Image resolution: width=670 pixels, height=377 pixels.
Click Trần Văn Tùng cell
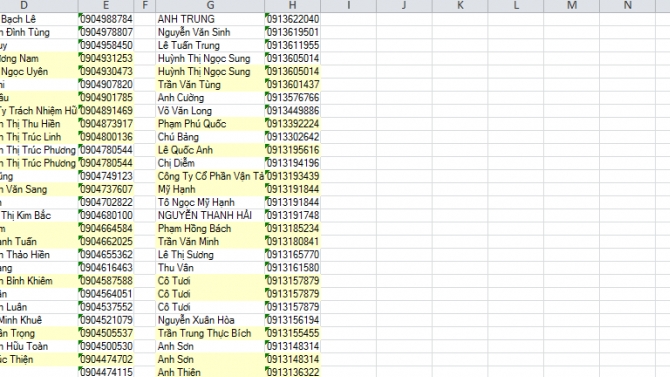(210, 85)
